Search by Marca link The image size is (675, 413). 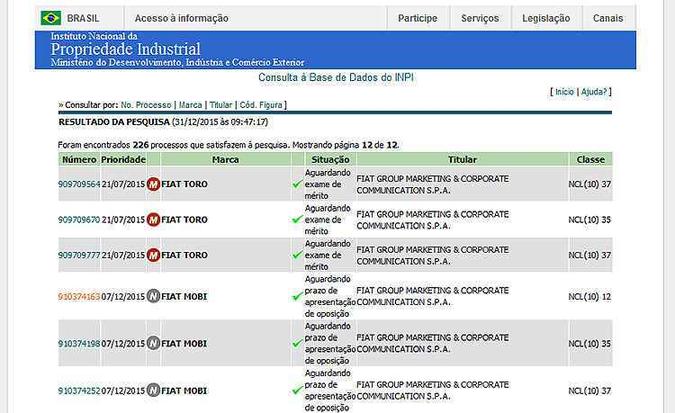click(x=190, y=105)
